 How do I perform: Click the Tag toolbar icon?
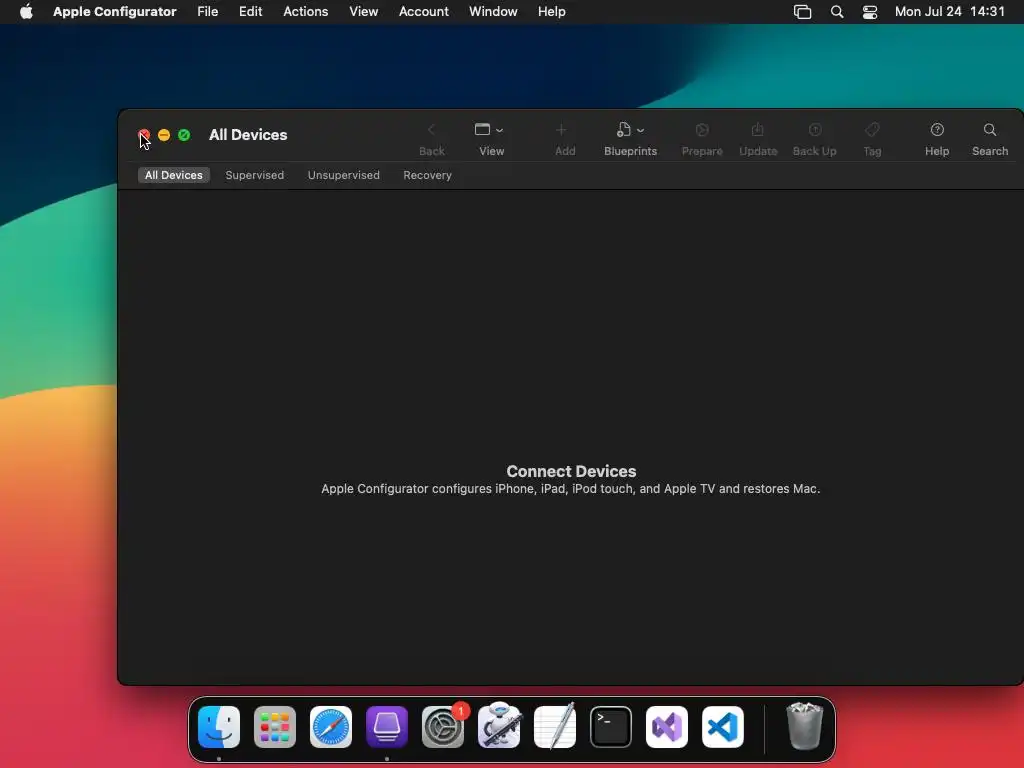[872, 130]
